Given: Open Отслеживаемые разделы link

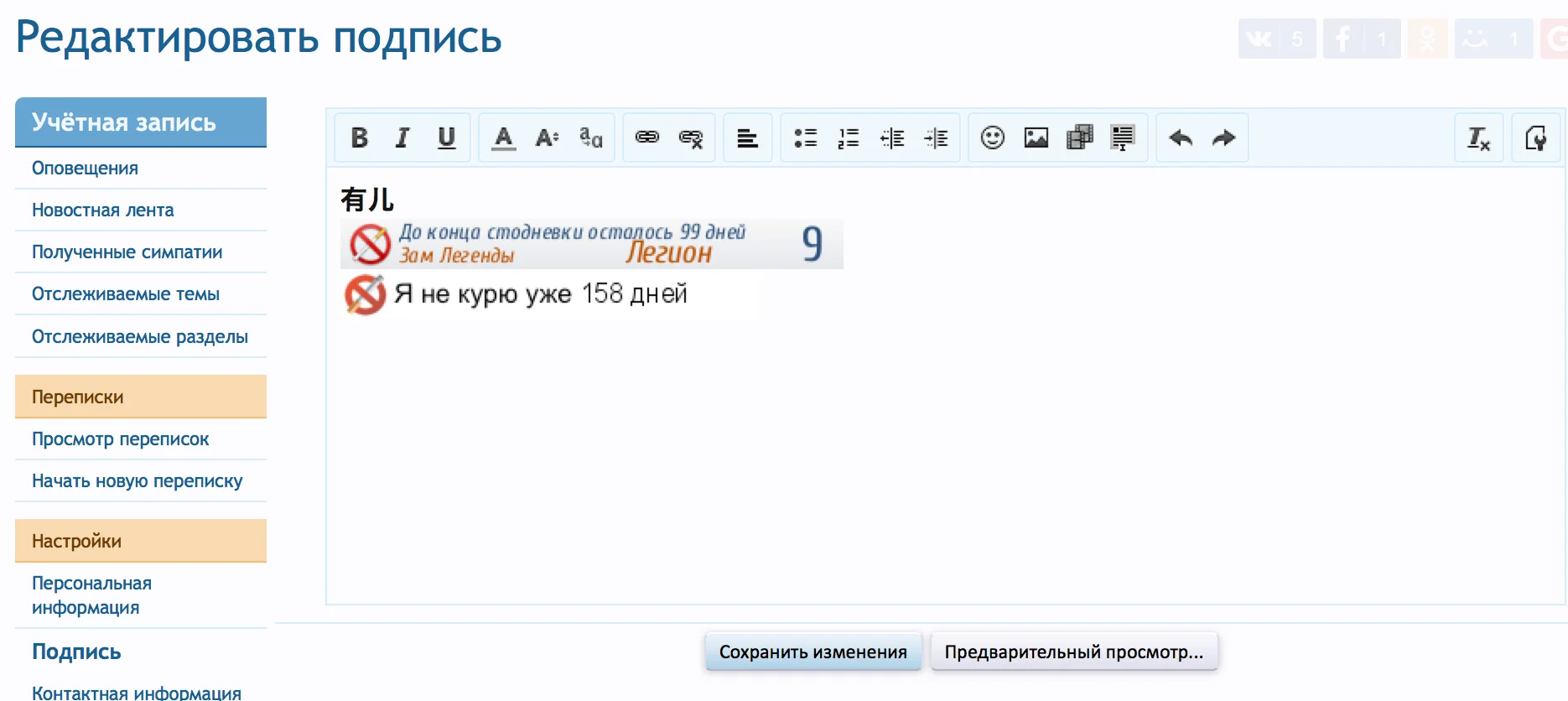Looking at the screenshot, I should (x=140, y=336).
